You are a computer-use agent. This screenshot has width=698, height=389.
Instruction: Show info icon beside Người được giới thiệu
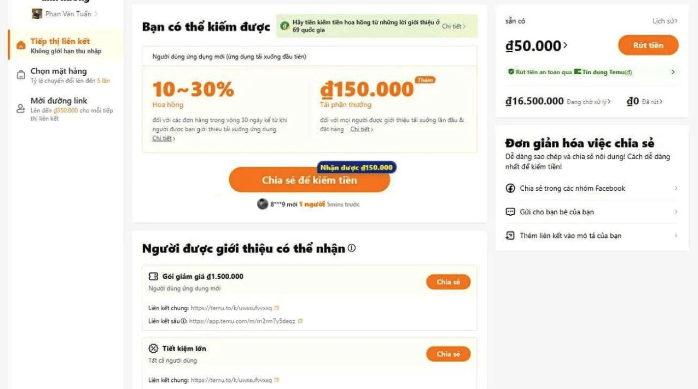tap(352, 248)
